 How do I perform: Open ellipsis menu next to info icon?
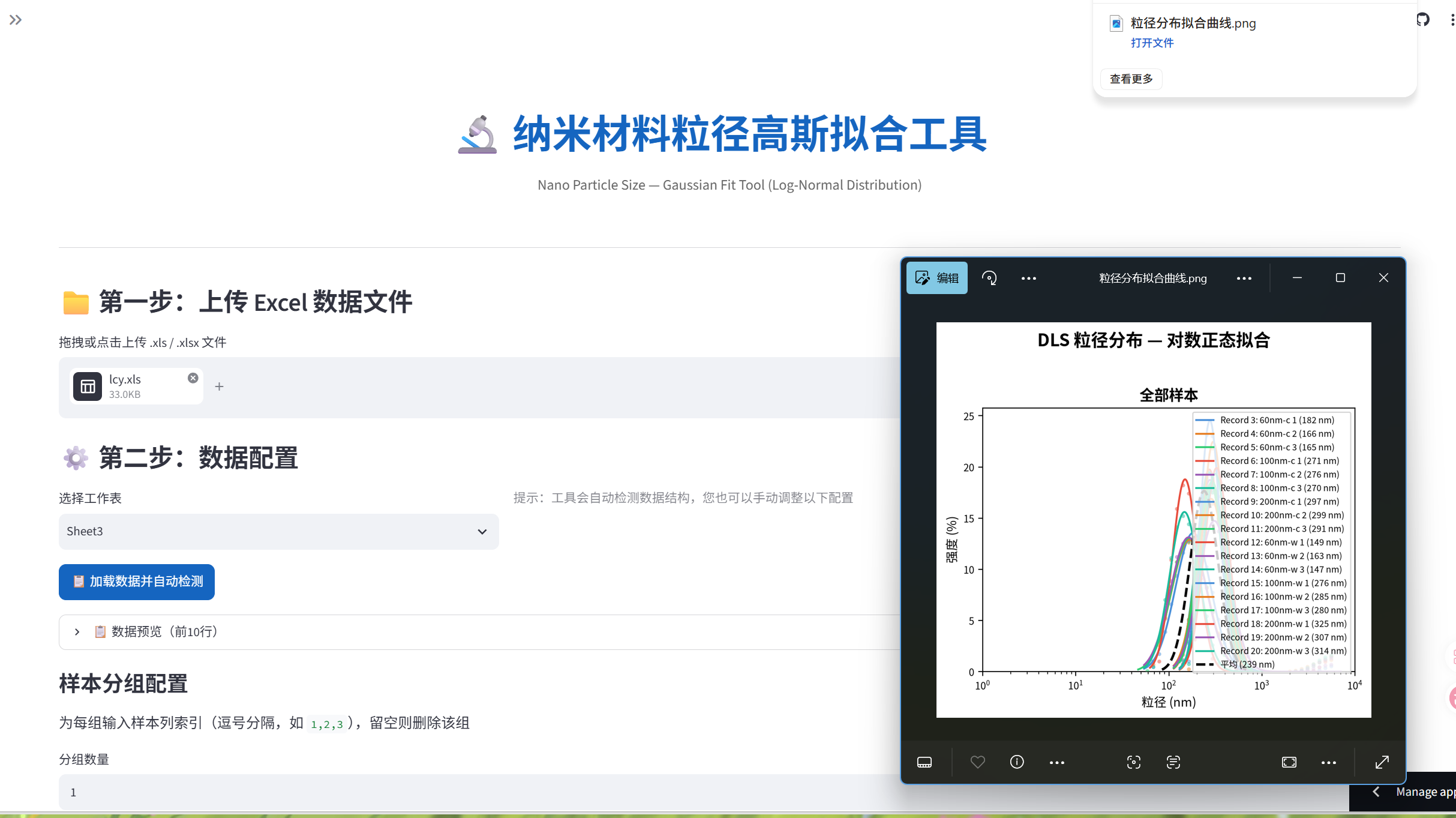[x=1056, y=762]
